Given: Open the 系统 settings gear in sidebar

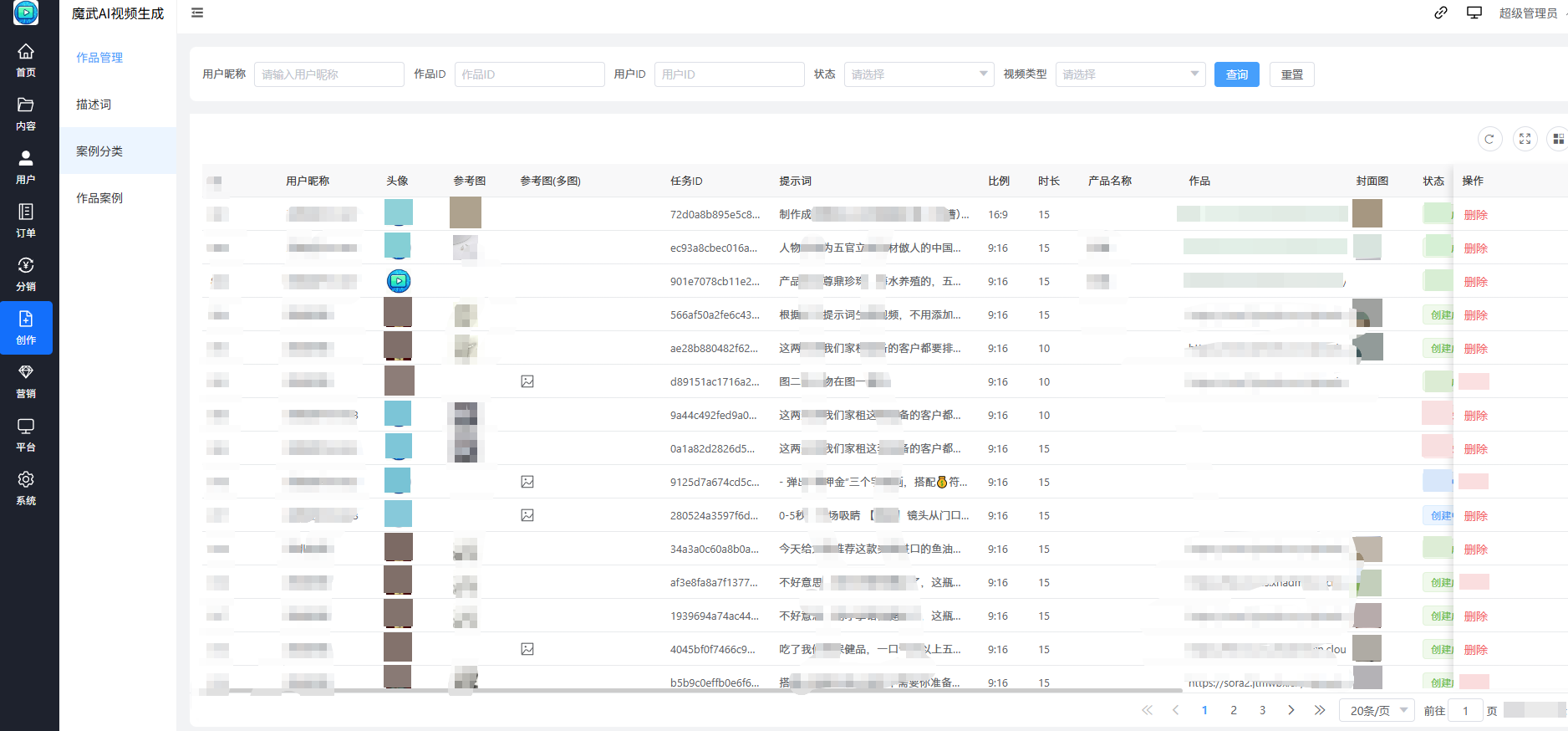Looking at the screenshot, I should coord(26,488).
